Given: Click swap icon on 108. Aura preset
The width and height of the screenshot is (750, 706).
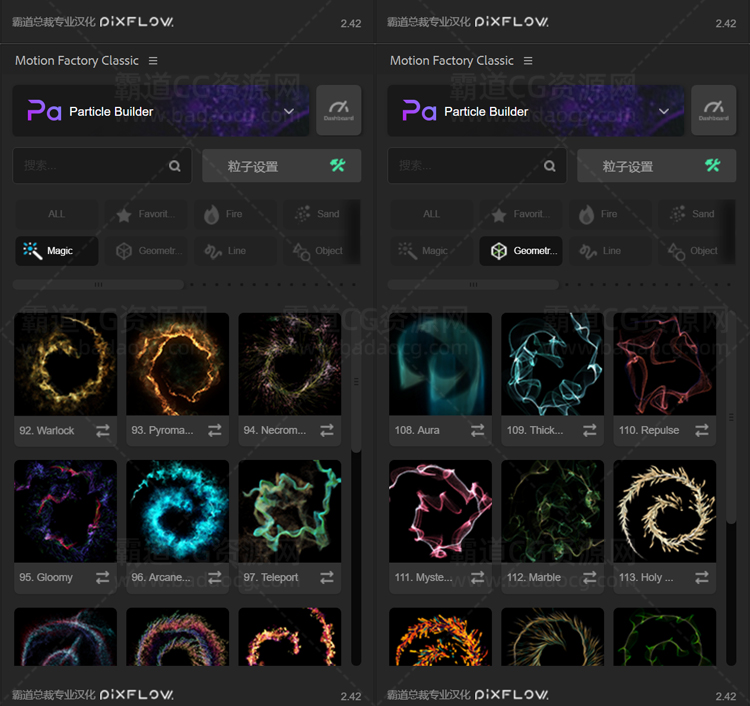Looking at the screenshot, I should (477, 430).
